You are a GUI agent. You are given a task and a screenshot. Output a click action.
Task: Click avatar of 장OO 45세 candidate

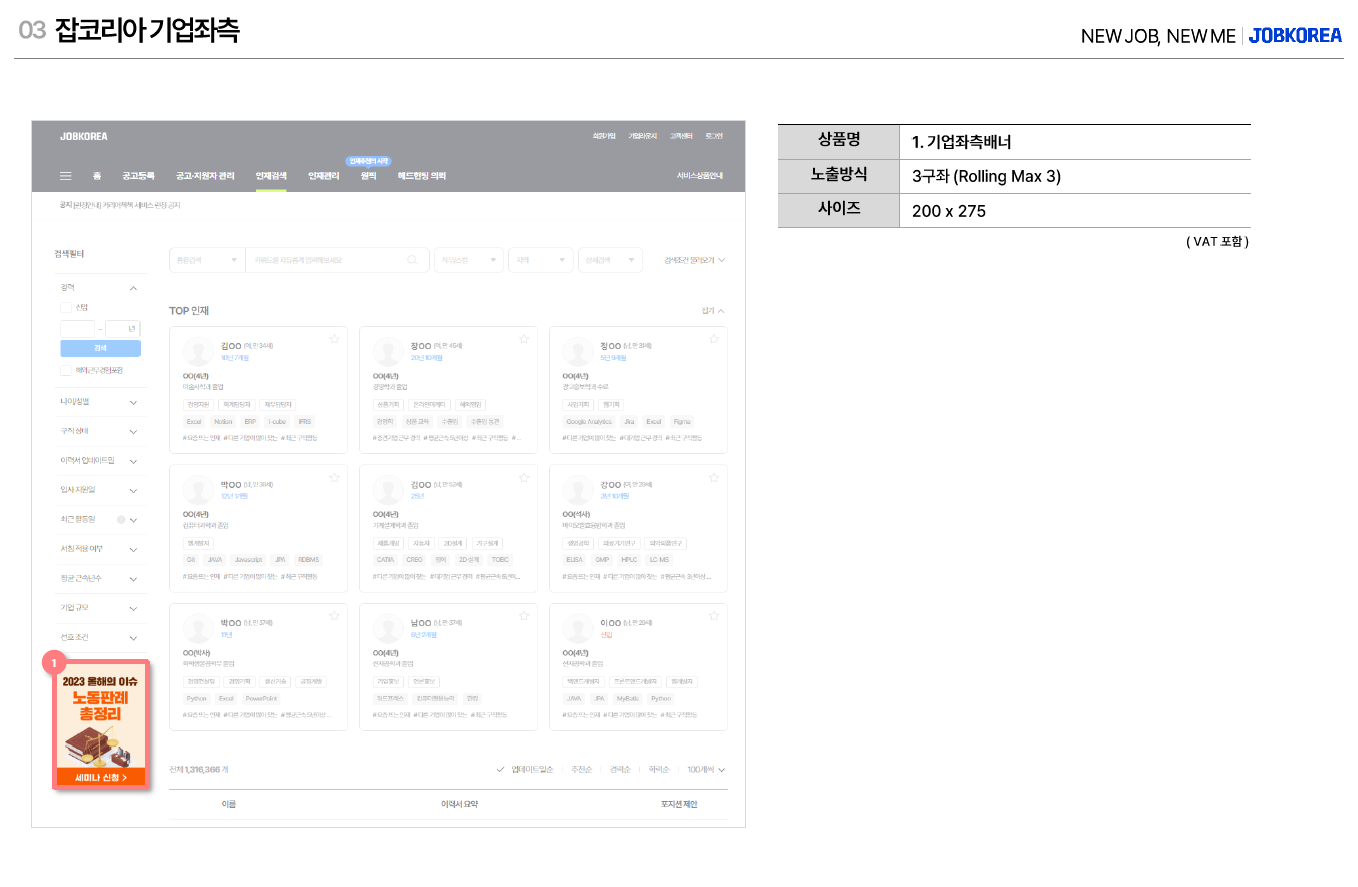click(388, 352)
